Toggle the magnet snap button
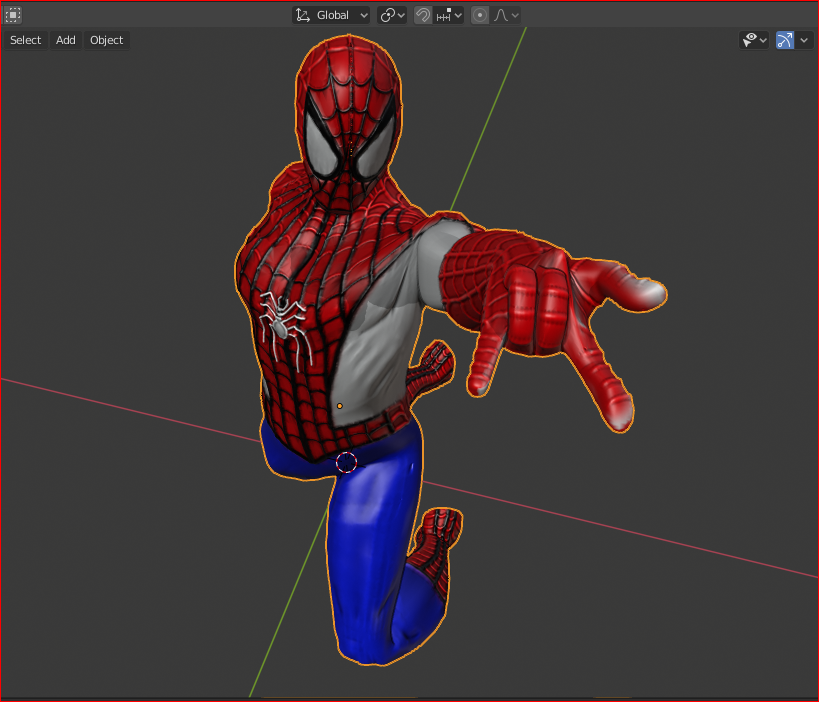This screenshot has height=702, width=819. pos(423,15)
